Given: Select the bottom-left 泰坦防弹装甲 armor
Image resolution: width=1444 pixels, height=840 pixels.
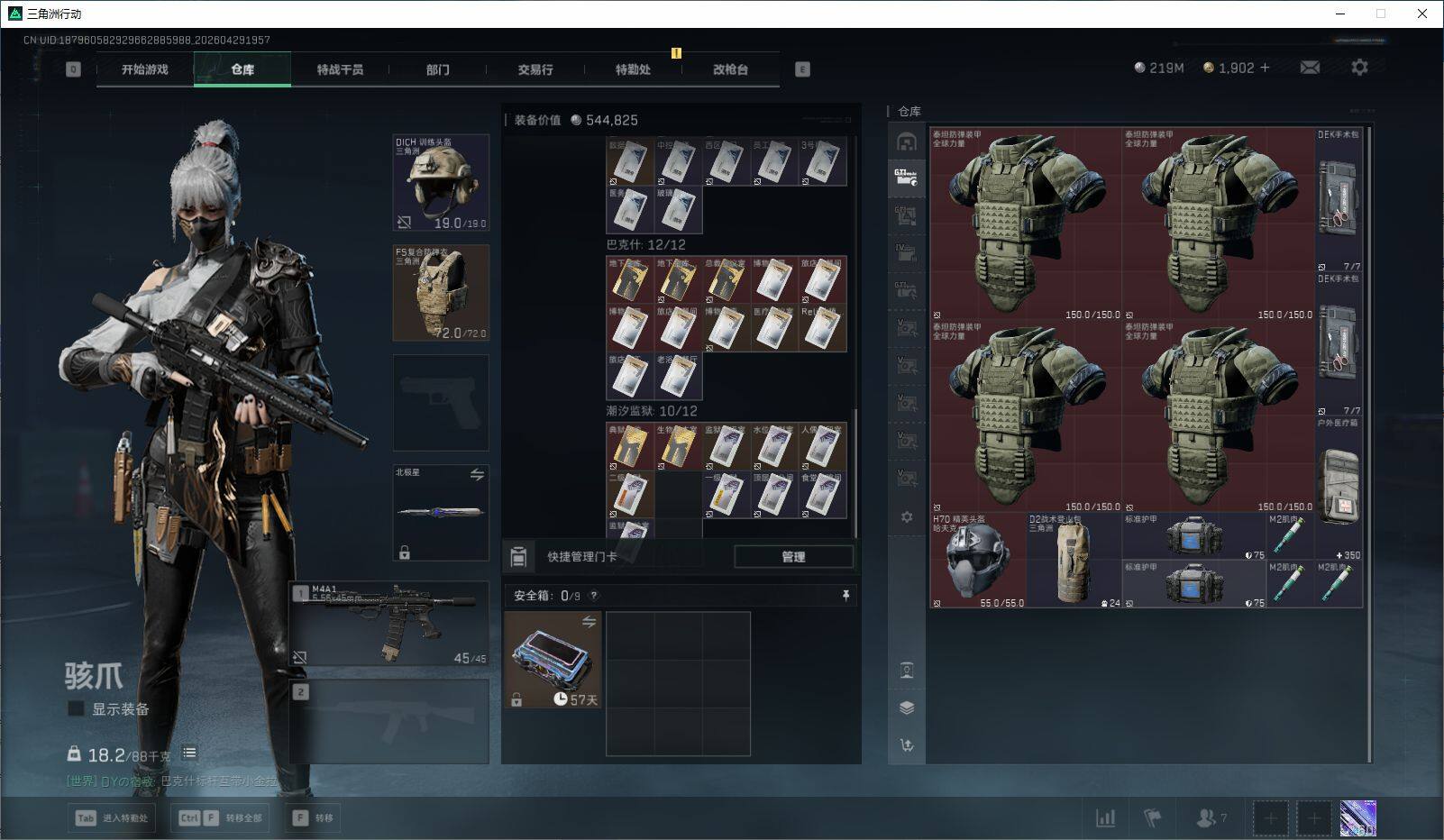Looking at the screenshot, I should coord(1027,416).
